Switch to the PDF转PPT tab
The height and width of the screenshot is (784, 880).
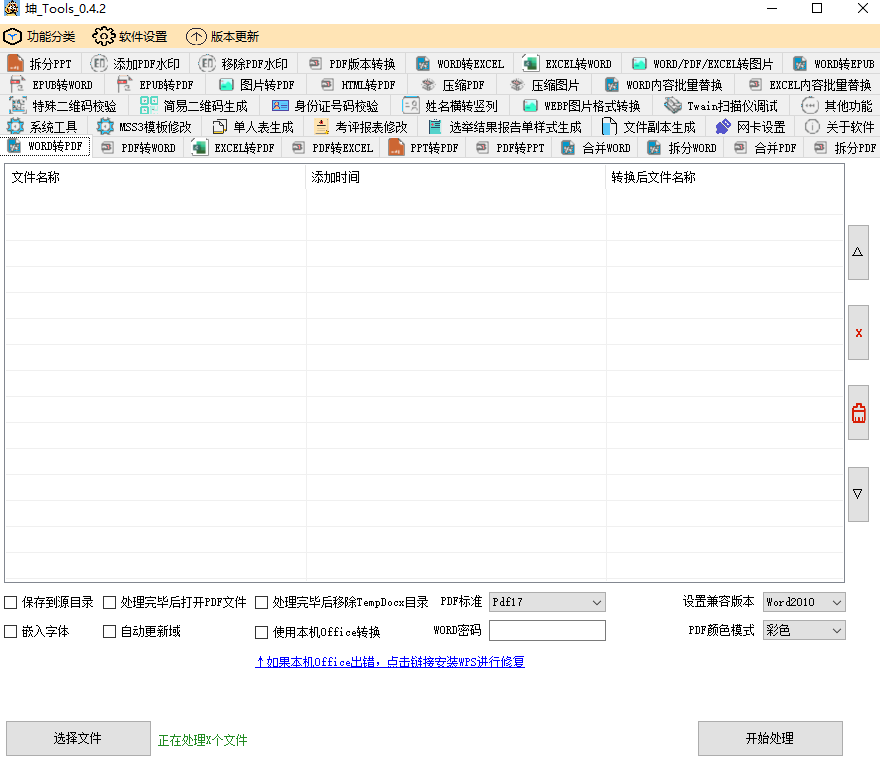510,148
